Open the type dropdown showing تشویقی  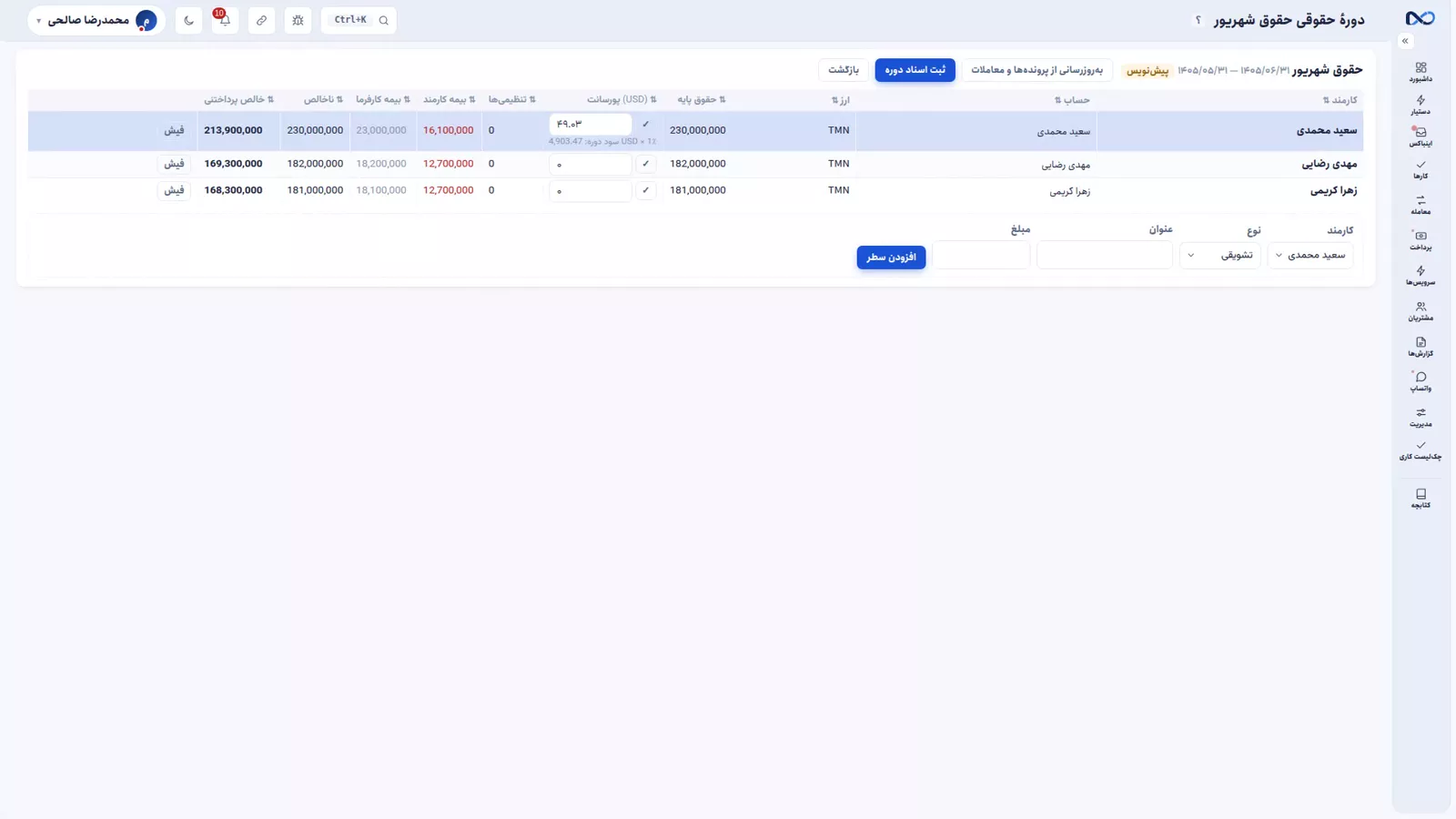click(x=1220, y=256)
